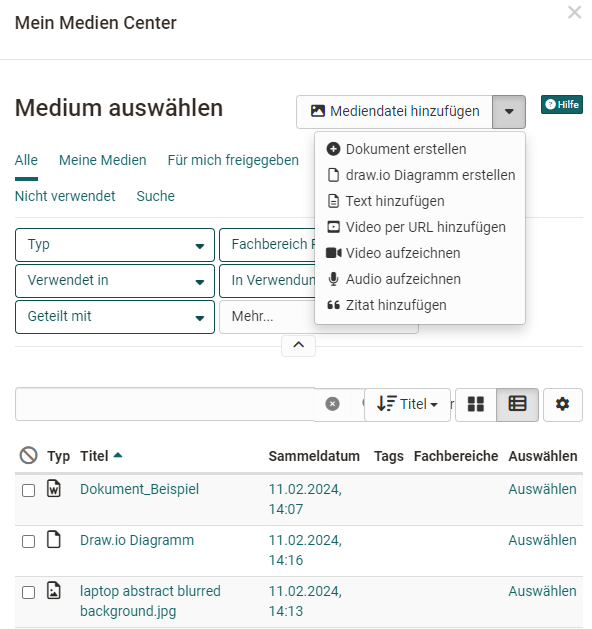The width and height of the screenshot is (592, 629).
Task: Click the Word file icon of Dokument_Beispiel
Action: pos(54,488)
